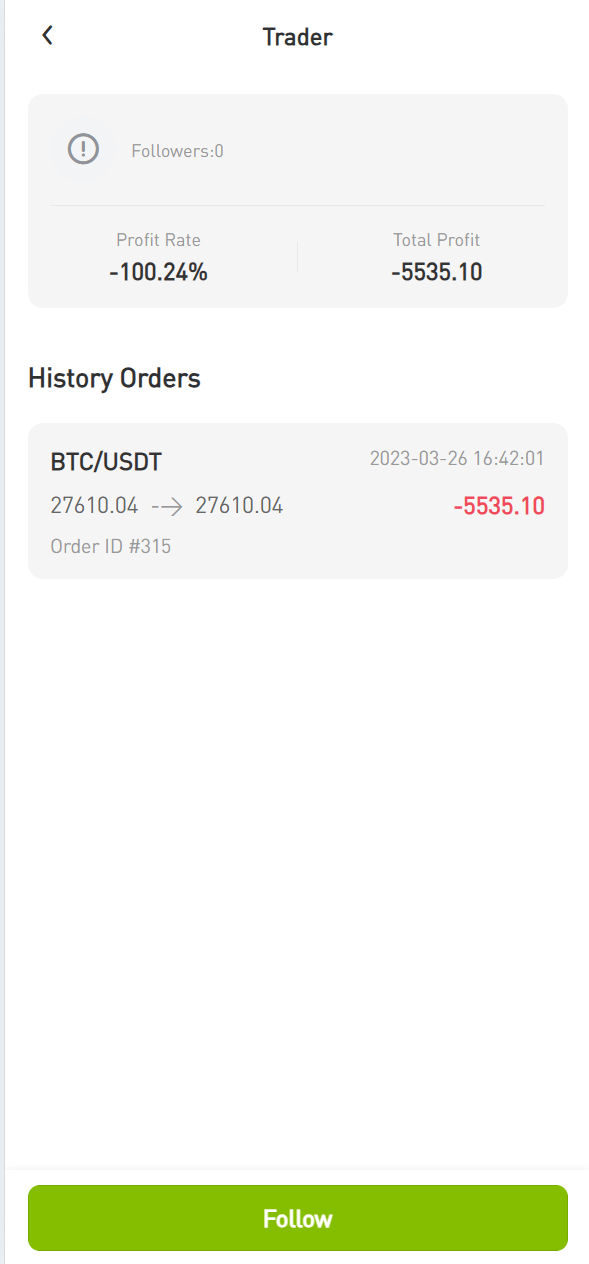Click the closing price after the arrow
The image size is (589, 1264).
click(x=239, y=506)
